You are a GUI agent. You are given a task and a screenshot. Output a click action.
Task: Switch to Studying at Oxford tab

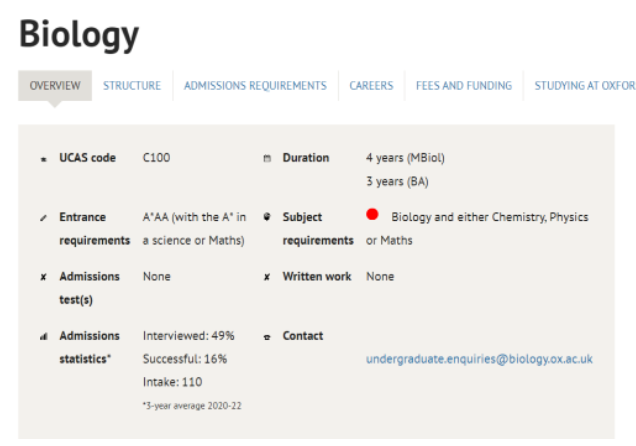pyautogui.click(x=585, y=86)
